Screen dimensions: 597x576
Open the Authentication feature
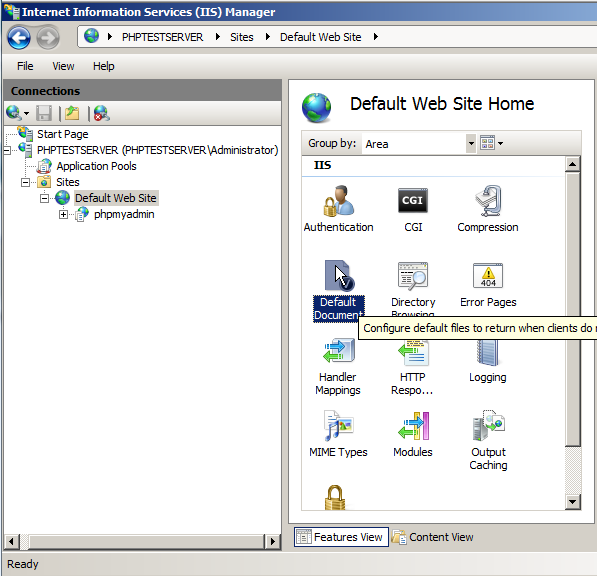(338, 209)
